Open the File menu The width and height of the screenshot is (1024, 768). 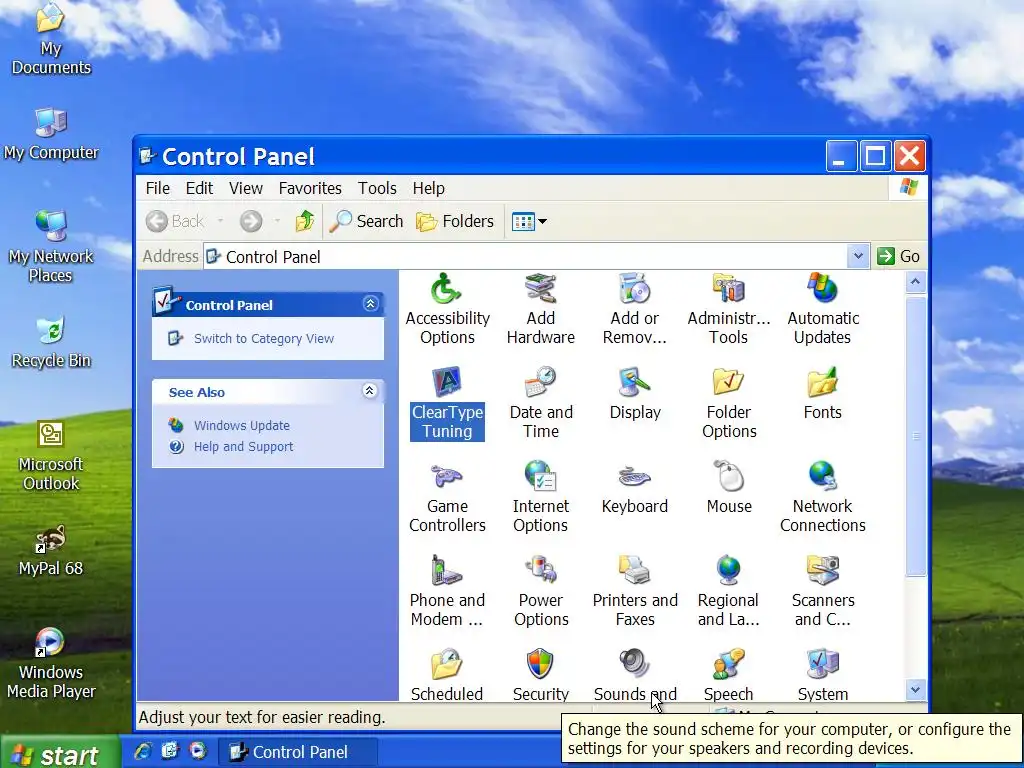(157, 188)
